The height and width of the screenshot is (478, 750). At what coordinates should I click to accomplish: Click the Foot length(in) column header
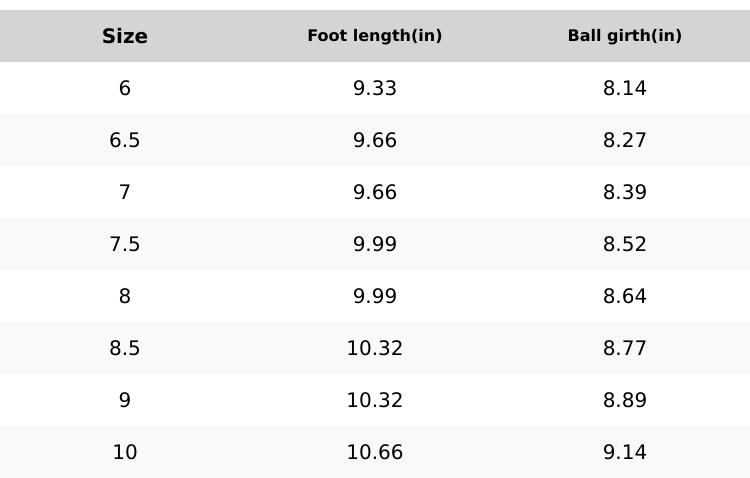pos(375,36)
